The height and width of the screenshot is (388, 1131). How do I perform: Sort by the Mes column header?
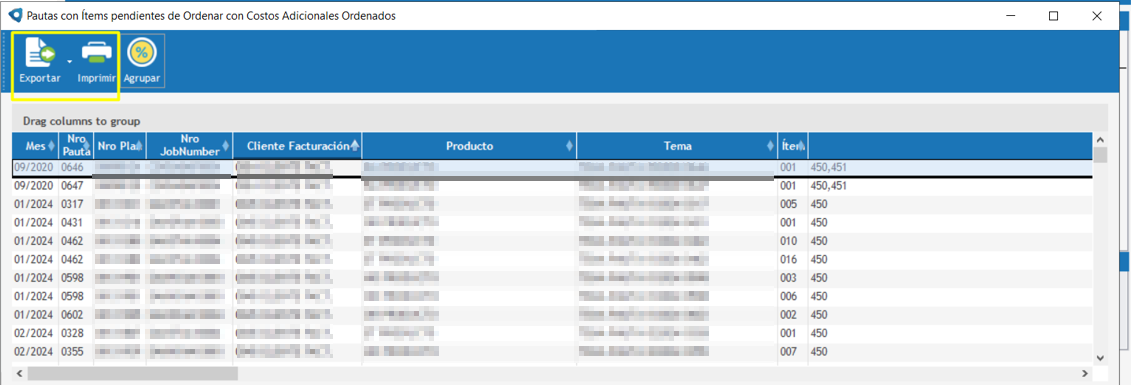[35, 146]
